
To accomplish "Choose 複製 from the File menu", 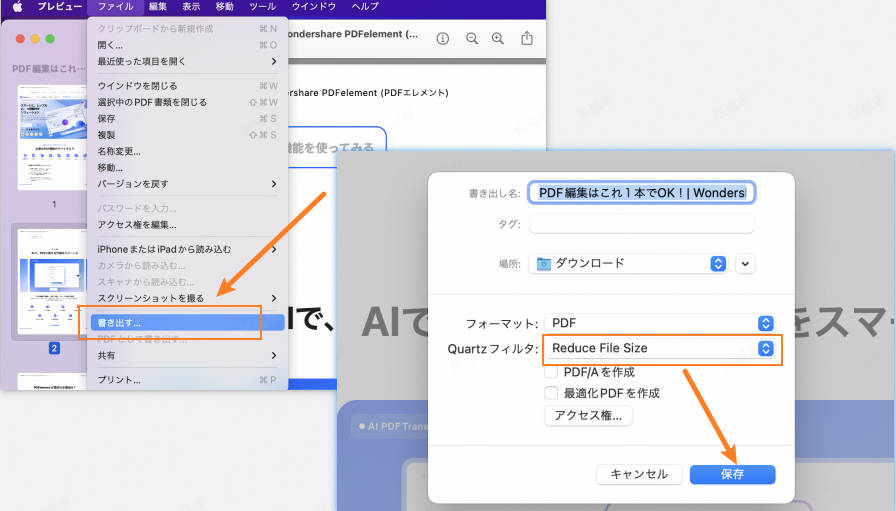I will pyautogui.click(x=186, y=135).
